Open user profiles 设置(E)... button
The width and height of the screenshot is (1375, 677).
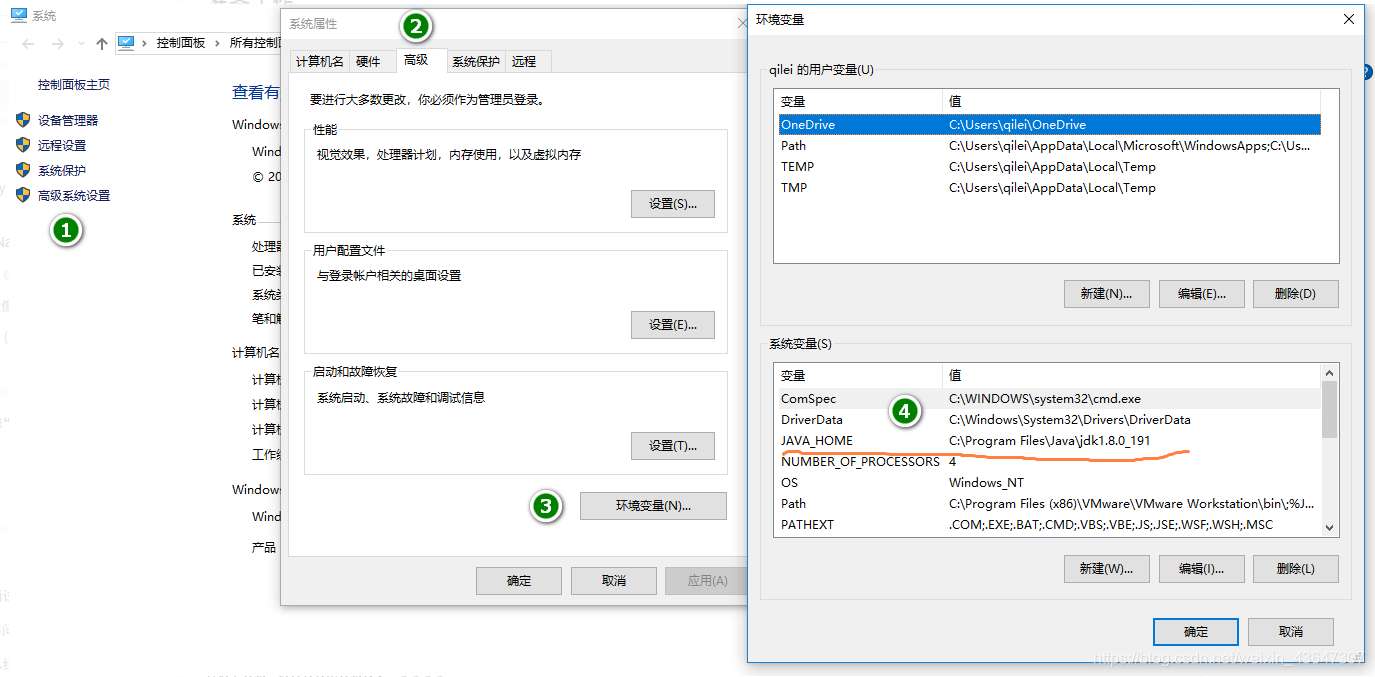pyautogui.click(x=673, y=325)
